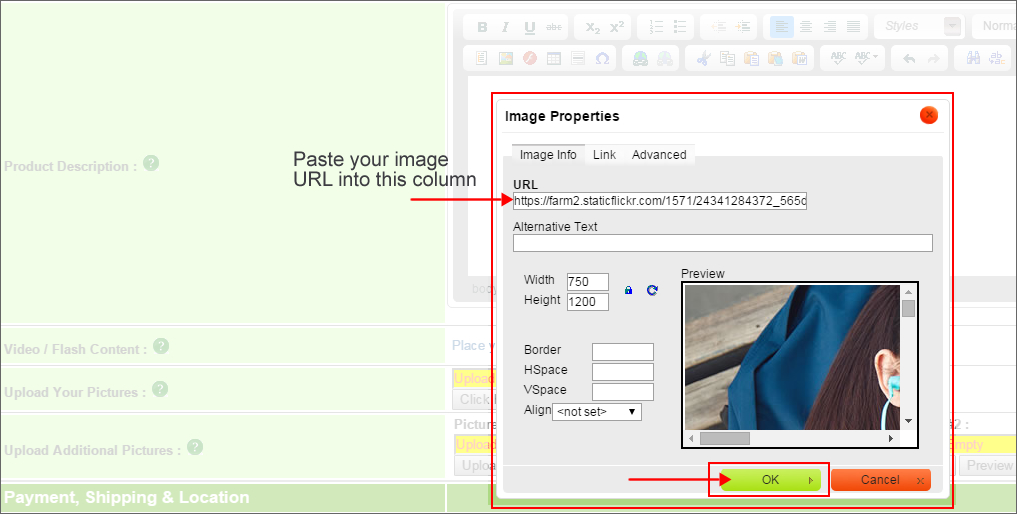The width and height of the screenshot is (1017, 514).
Task: Open help for Video / Flash Content
Action: (161, 346)
